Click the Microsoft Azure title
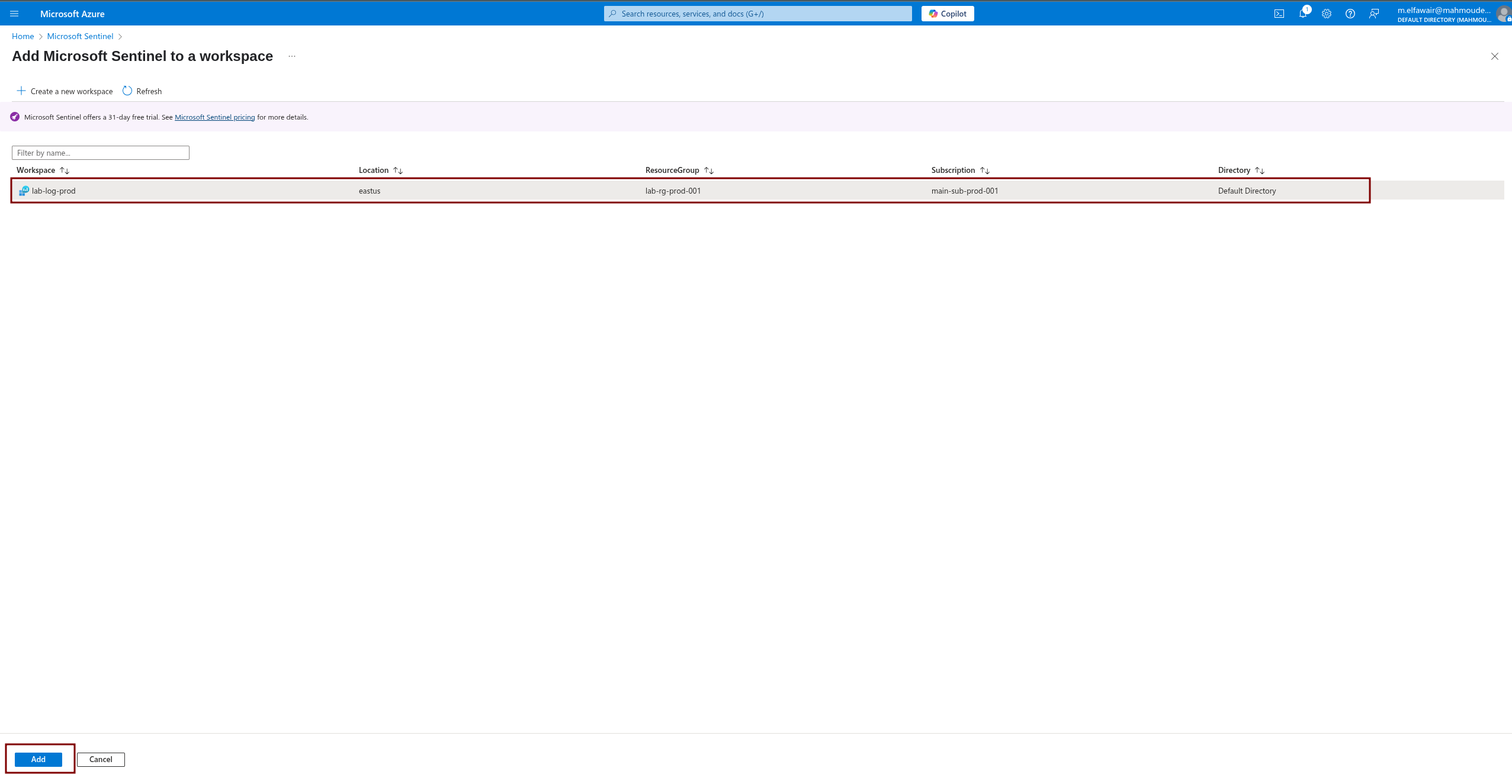The image size is (1512, 784). tap(72, 14)
